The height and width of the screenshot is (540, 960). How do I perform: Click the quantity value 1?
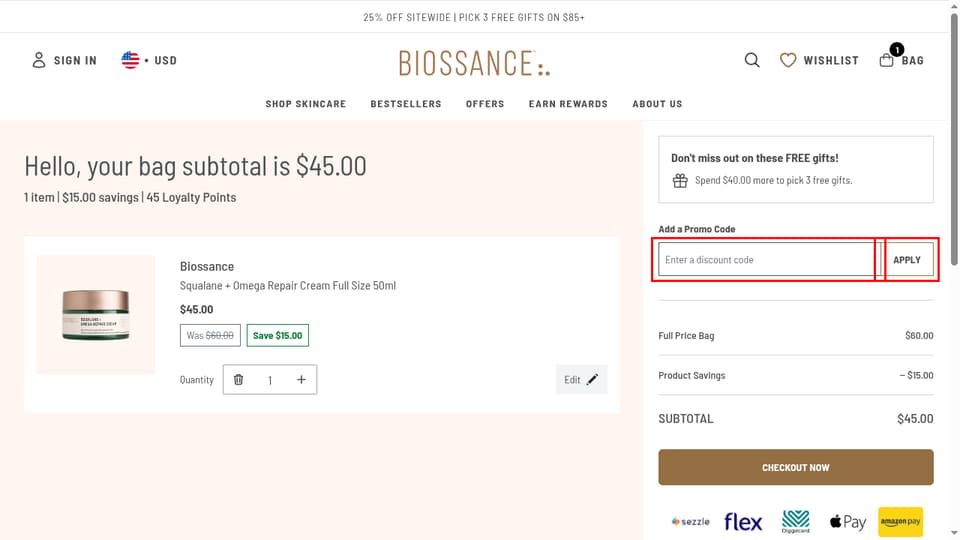coord(270,380)
